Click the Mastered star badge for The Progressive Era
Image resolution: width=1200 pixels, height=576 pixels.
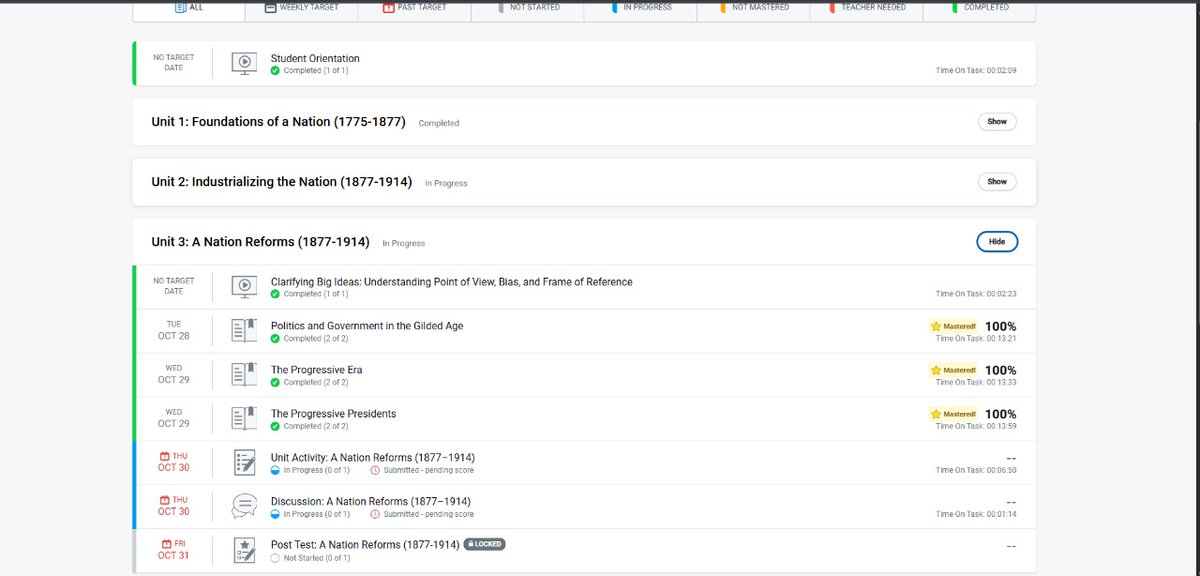pyautogui.click(x=953, y=370)
